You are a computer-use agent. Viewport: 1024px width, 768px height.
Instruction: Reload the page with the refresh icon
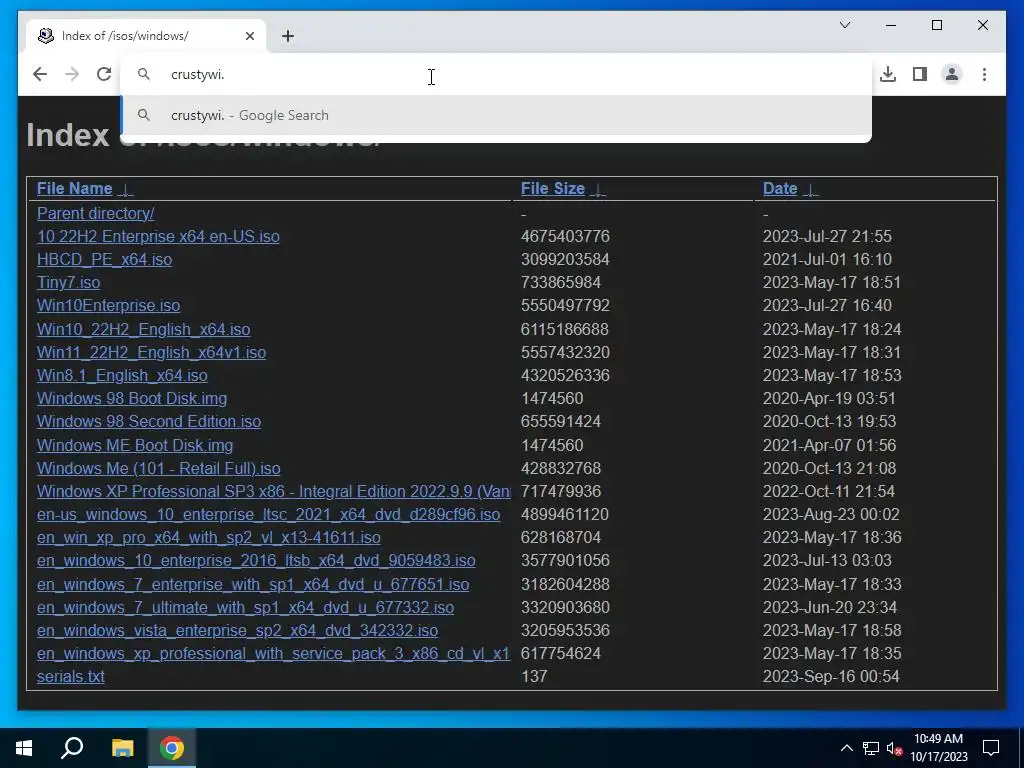tap(104, 74)
